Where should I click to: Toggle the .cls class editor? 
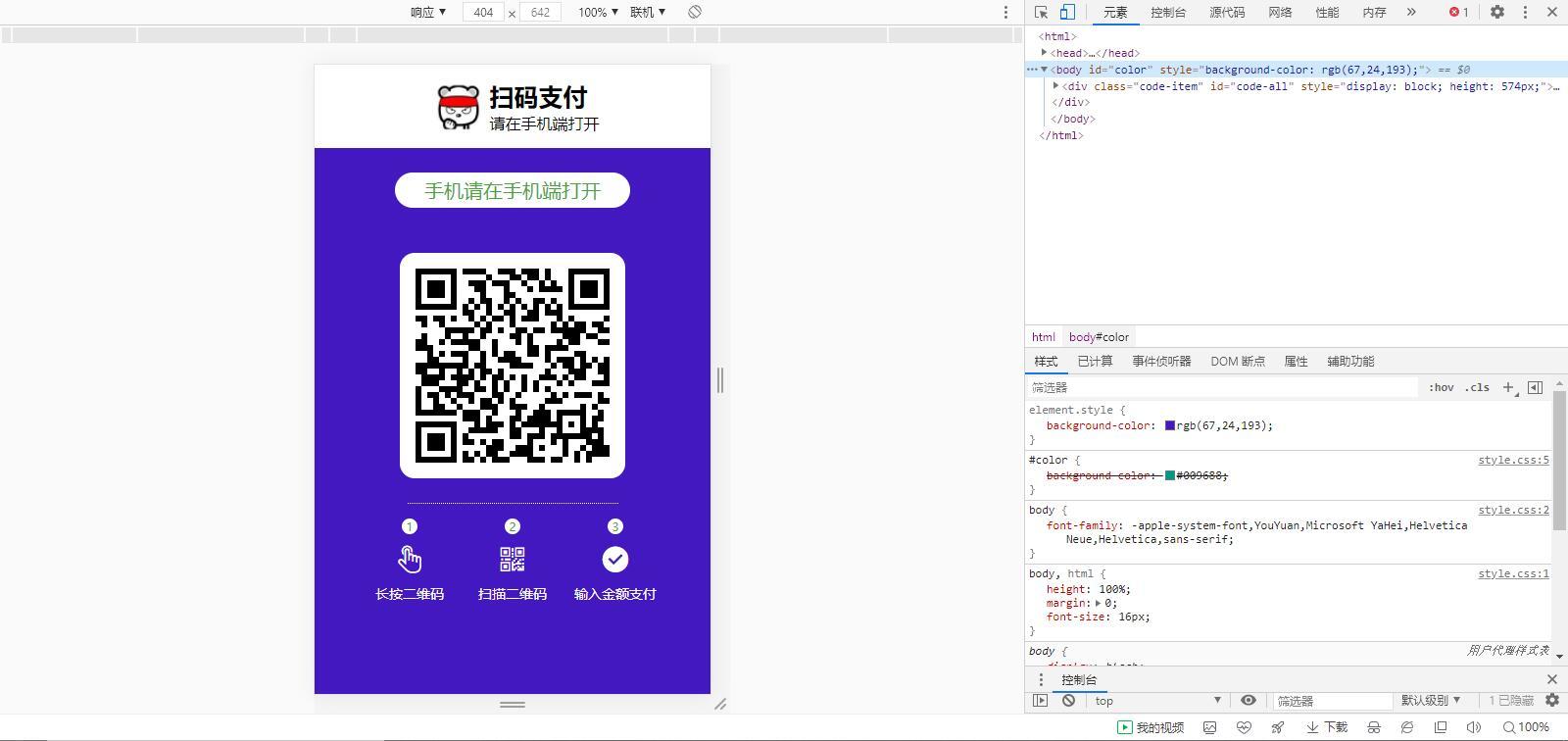[1477, 388]
